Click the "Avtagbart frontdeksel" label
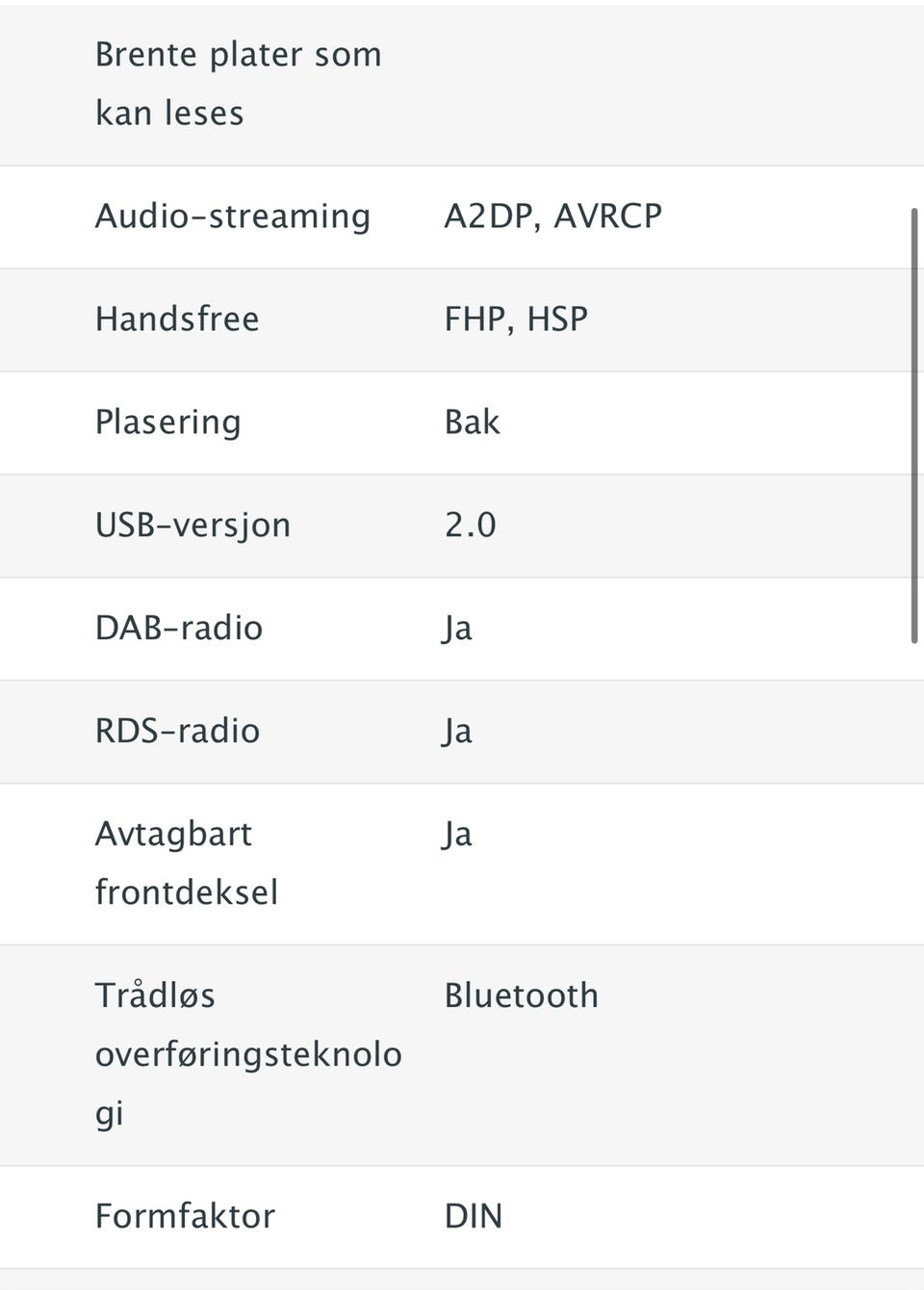The image size is (924, 1290). pyautogui.click(x=186, y=863)
